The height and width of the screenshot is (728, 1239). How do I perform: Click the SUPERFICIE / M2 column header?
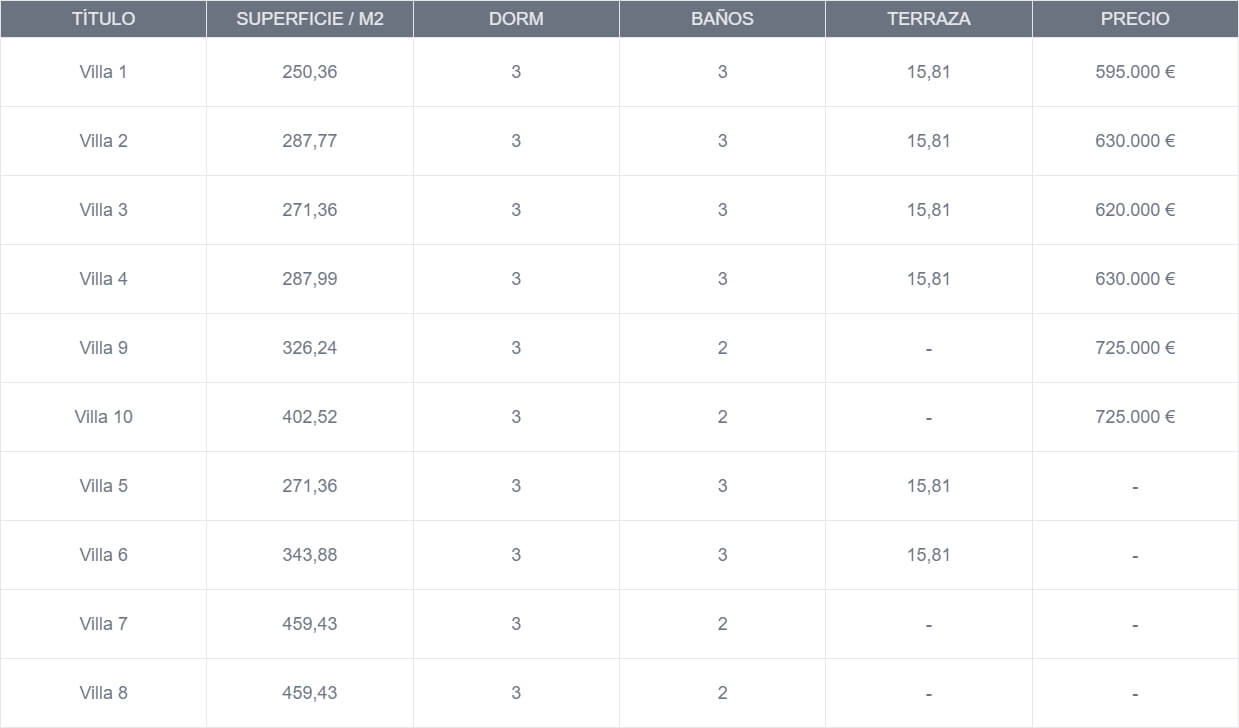(310, 19)
